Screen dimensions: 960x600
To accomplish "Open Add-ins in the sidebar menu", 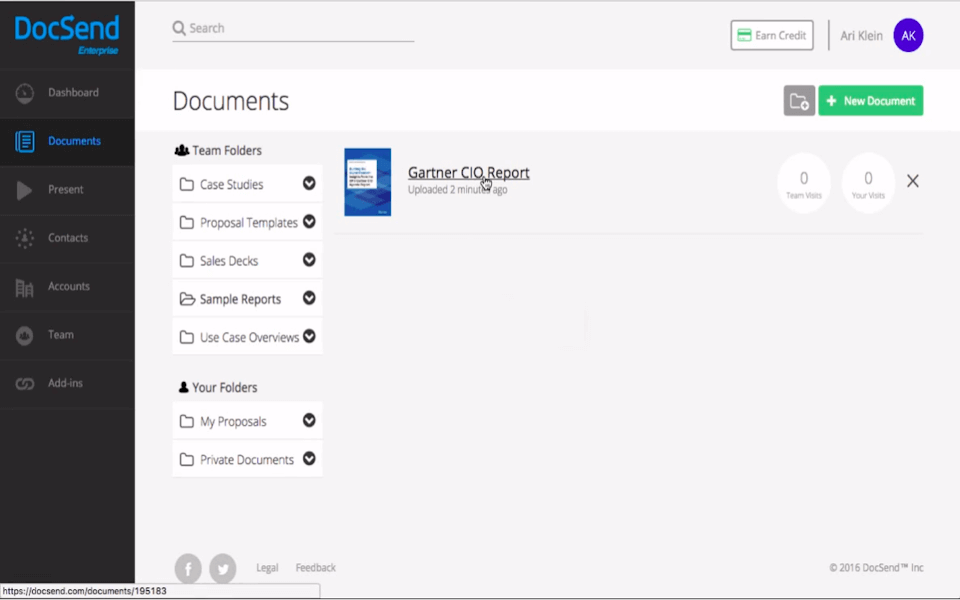I will [65, 383].
